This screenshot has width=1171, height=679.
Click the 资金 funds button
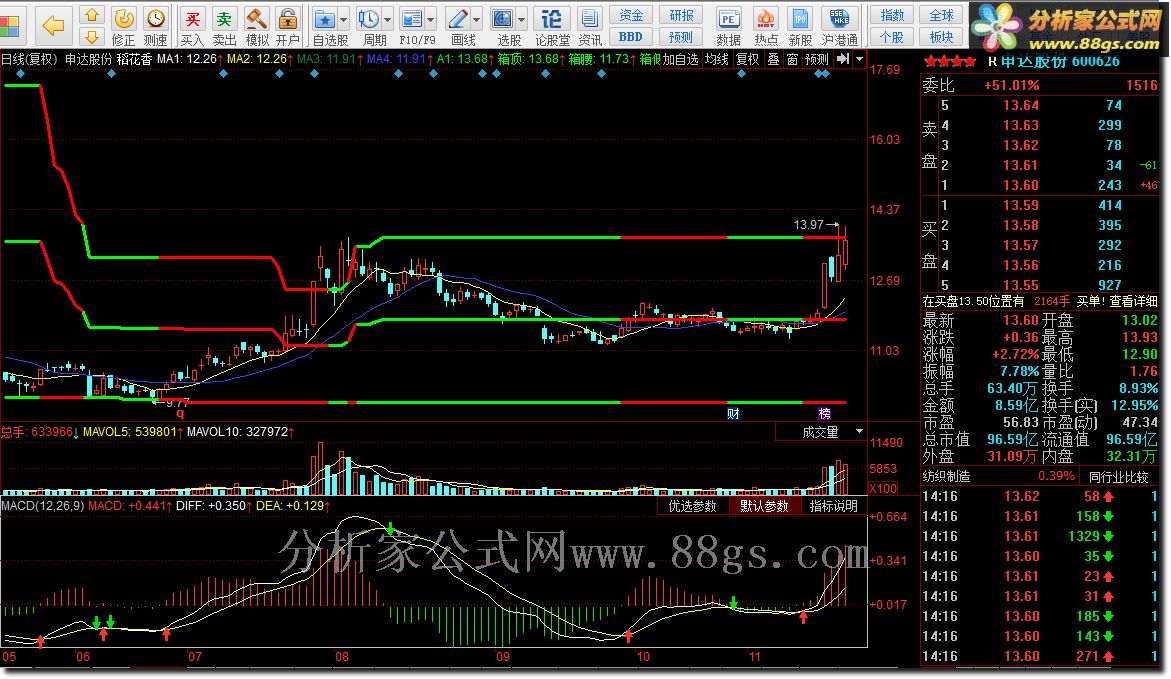631,15
